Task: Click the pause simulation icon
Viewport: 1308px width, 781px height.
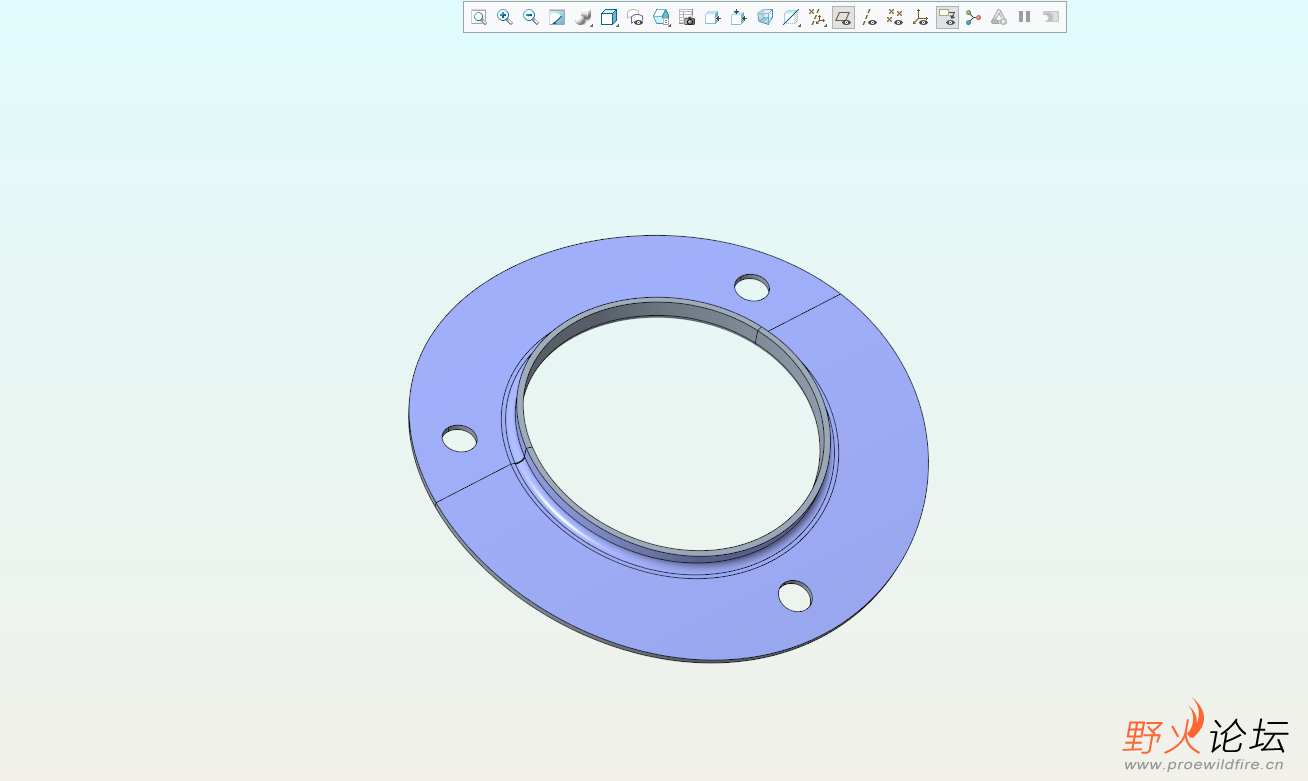Action: [x=1024, y=17]
